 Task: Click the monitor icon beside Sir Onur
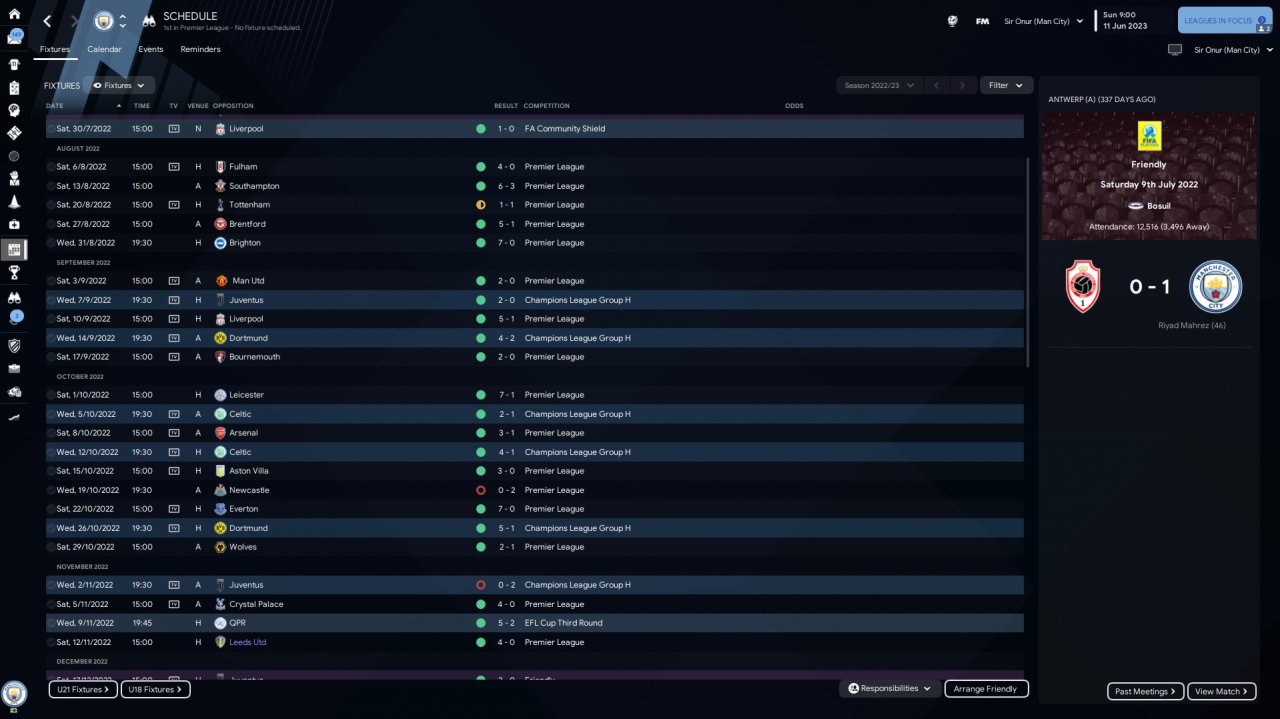tap(1174, 49)
